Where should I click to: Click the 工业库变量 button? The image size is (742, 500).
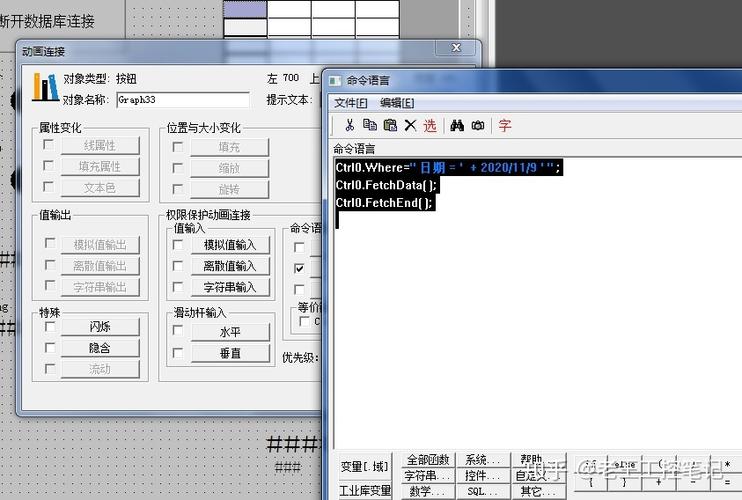pos(365,491)
